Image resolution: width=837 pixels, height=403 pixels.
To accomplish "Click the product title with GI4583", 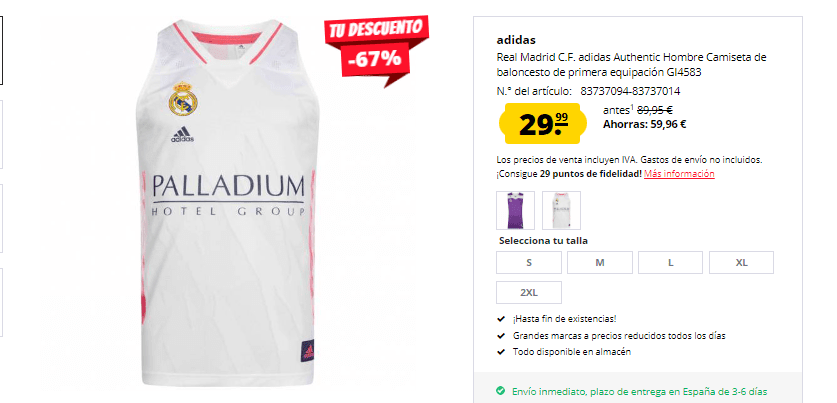I will point(631,64).
